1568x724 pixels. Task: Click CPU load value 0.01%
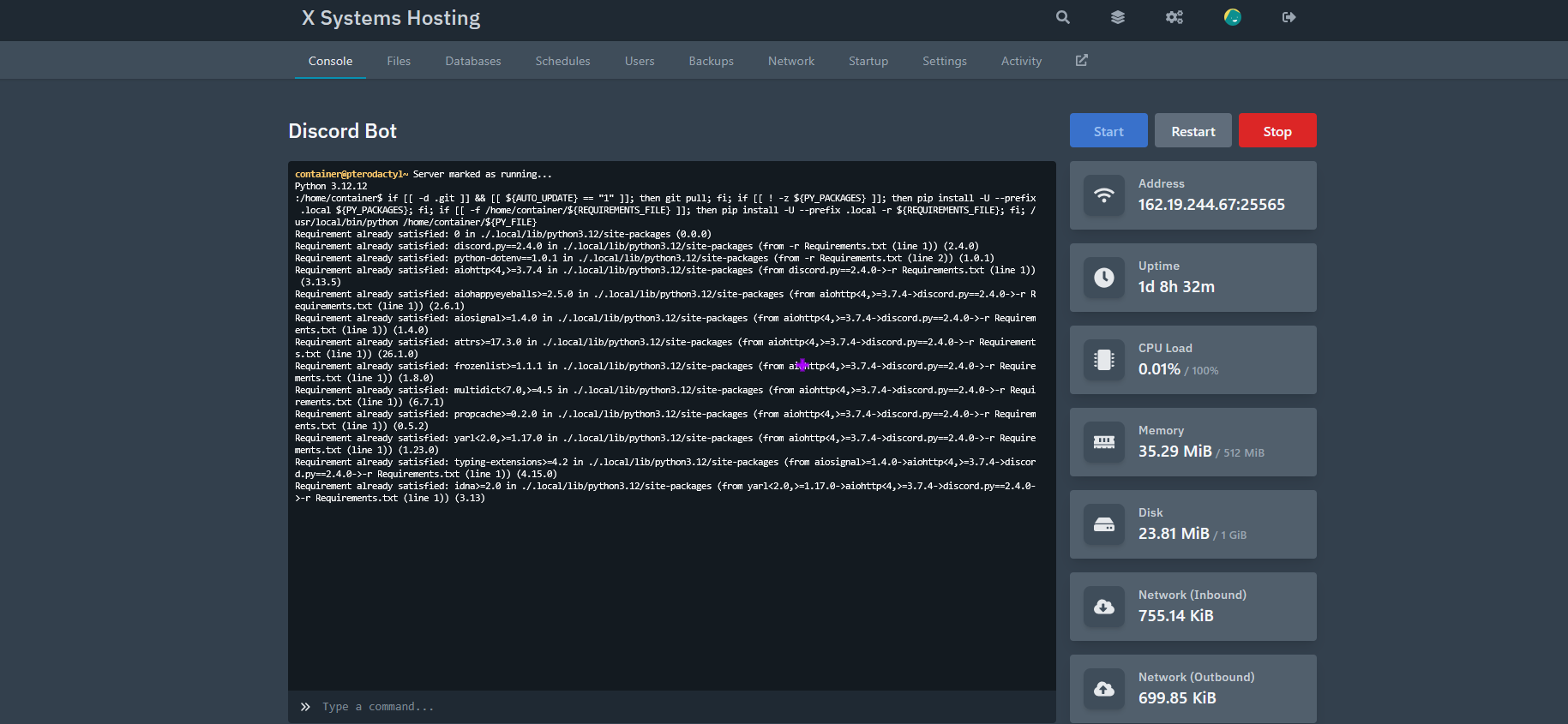coord(1159,369)
